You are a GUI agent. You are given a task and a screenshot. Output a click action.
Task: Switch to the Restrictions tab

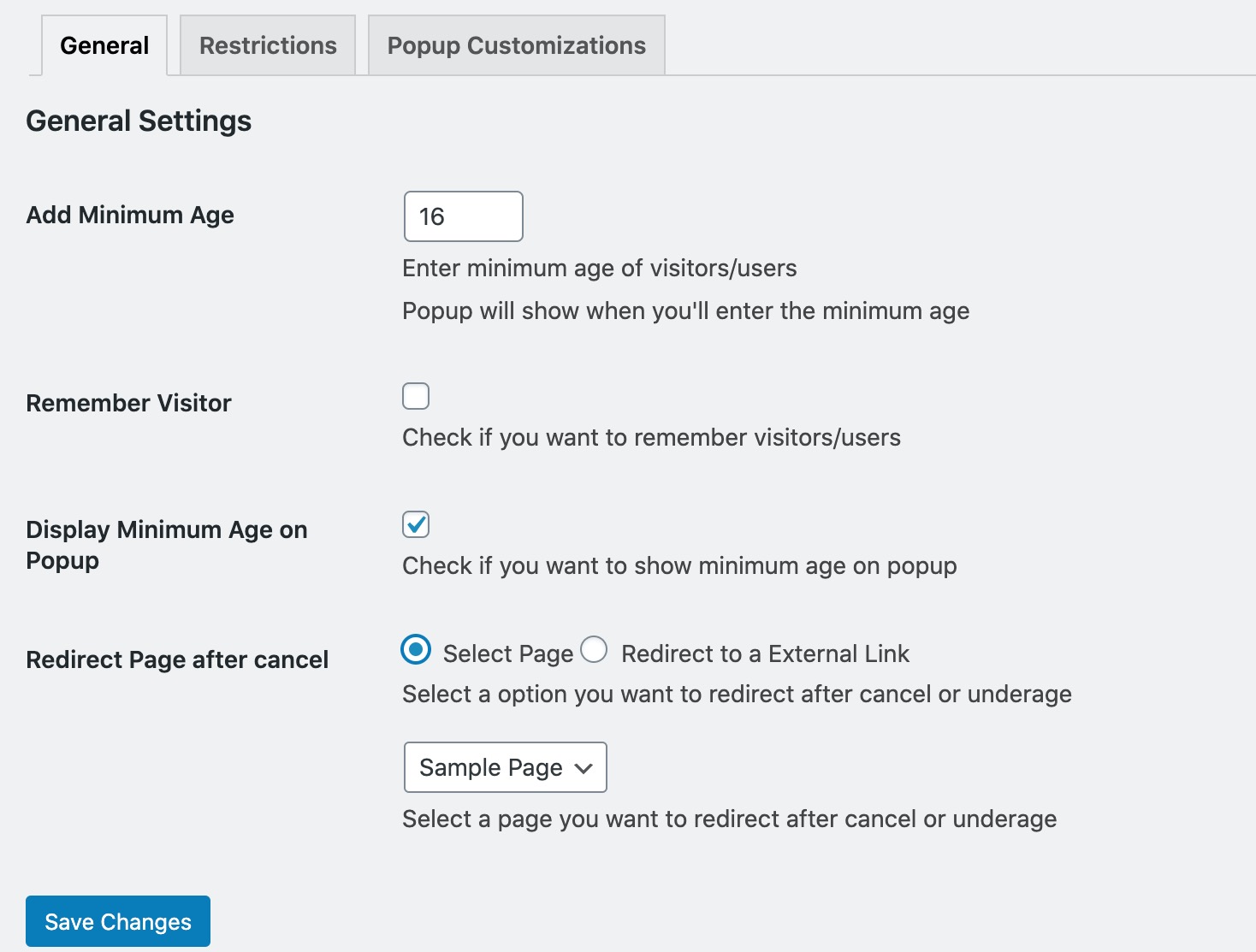267,45
